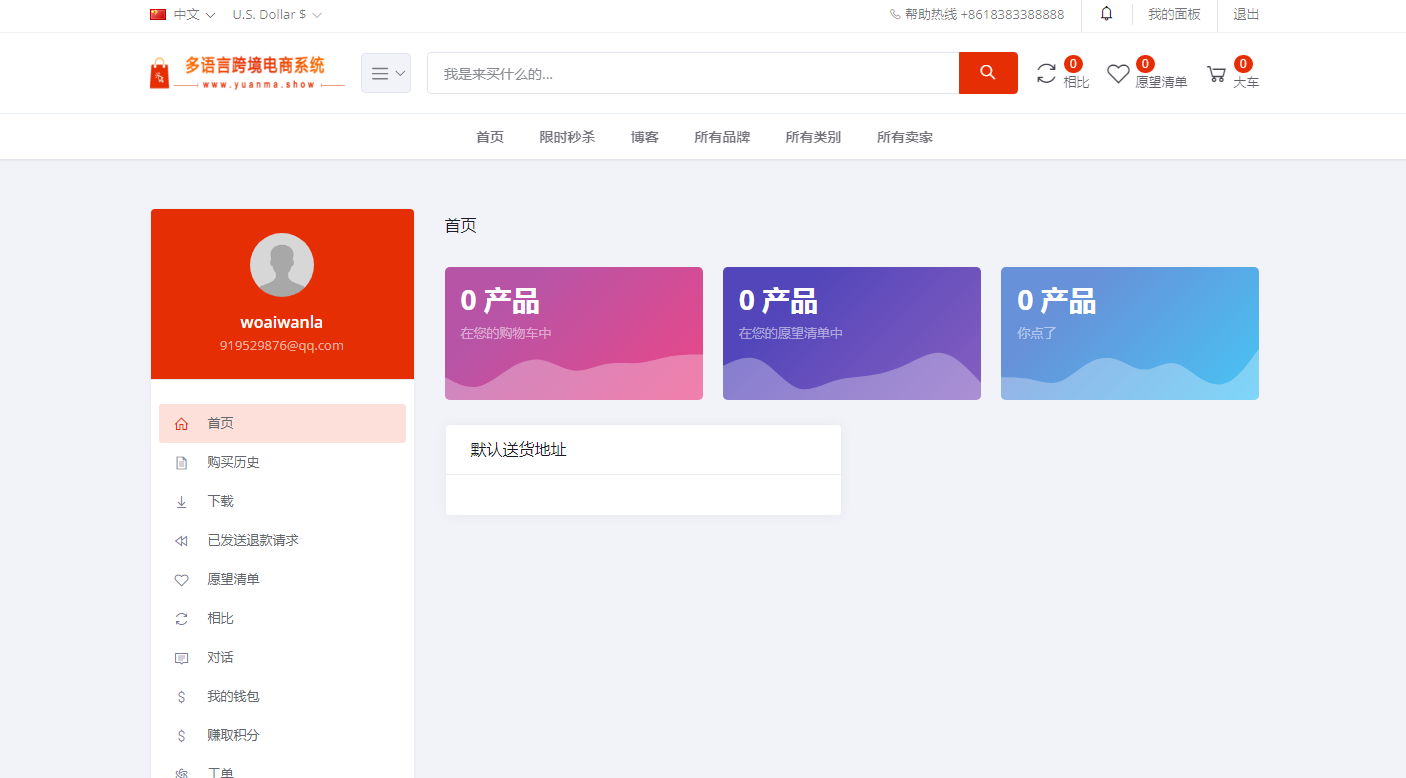Viewport: 1406px width, 778px height.
Task: Open the notification bell icon
Action: (x=1106, y=14)
